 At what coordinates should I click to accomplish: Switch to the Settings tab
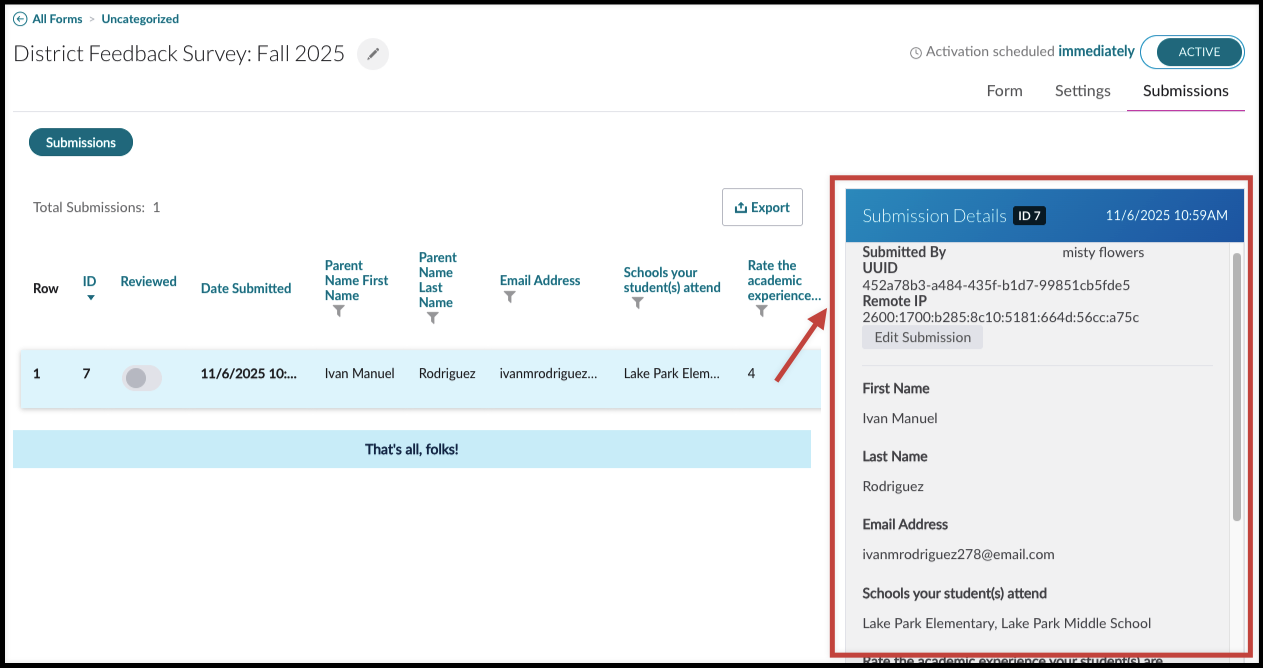point(1082,90)
